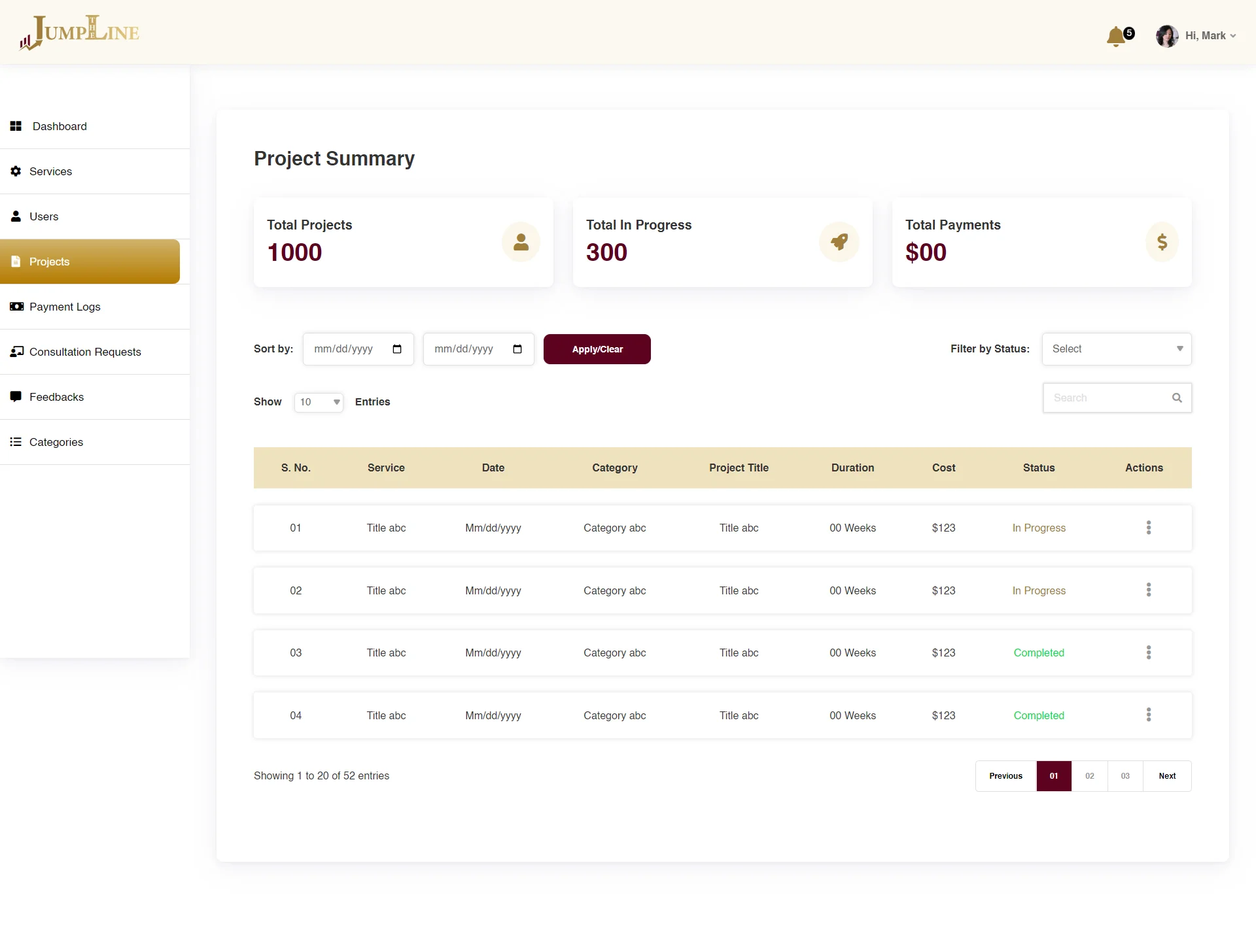Click the dollar icon on Total Payments card
The image size is (1256, 952).
[1162, 242]
